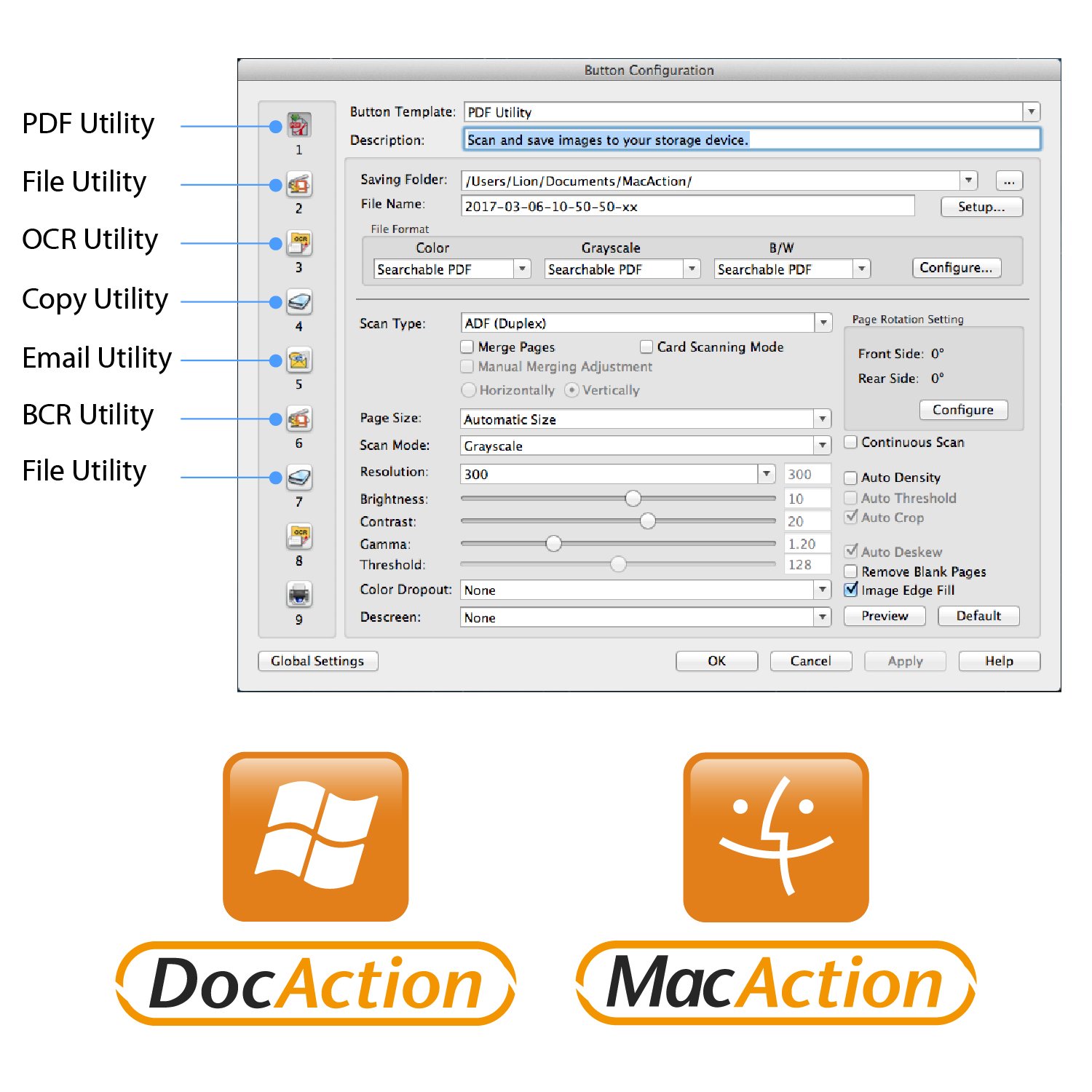Reset settings with the Default button
The image size is (1092, 1092).
click(x=978, y=616)
